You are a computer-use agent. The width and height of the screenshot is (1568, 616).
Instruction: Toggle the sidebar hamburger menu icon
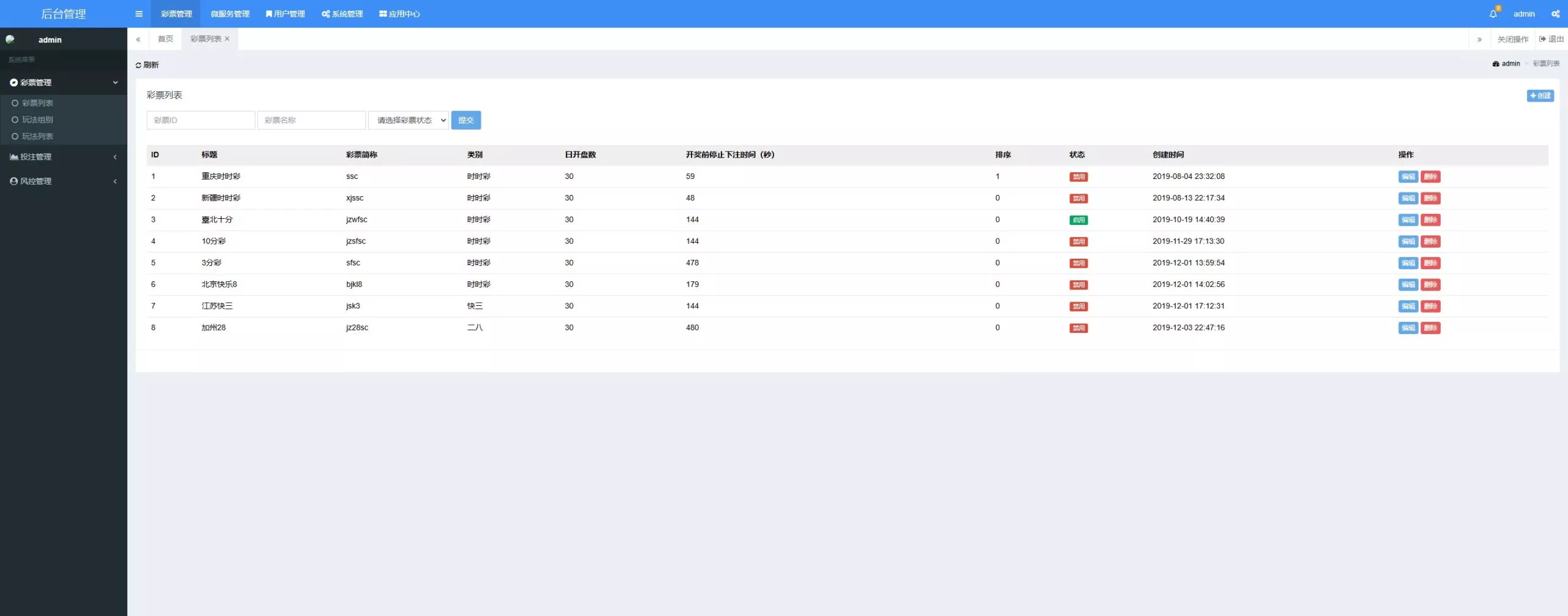[139, 13]
